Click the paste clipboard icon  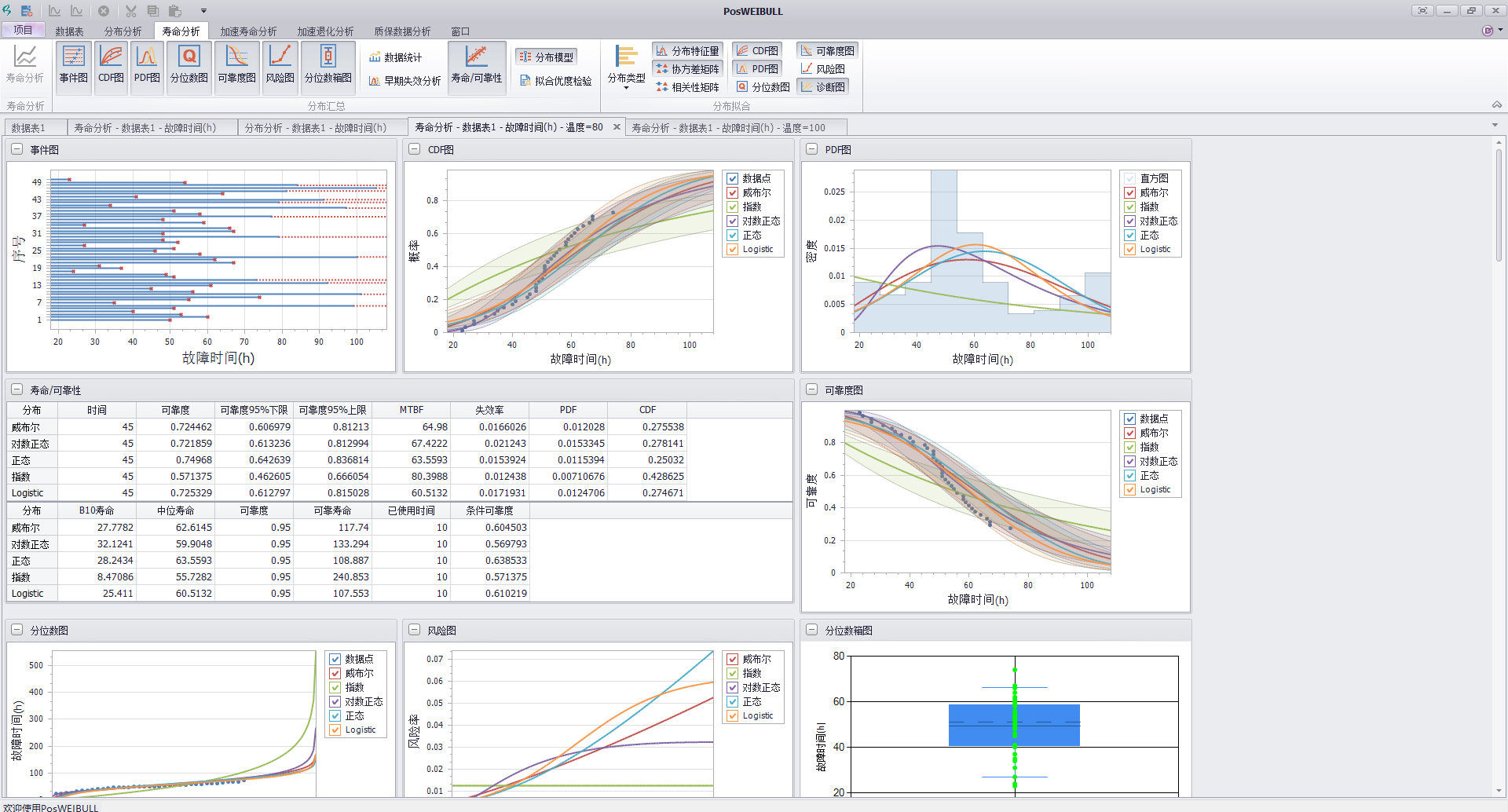click(x=175, y=11)
